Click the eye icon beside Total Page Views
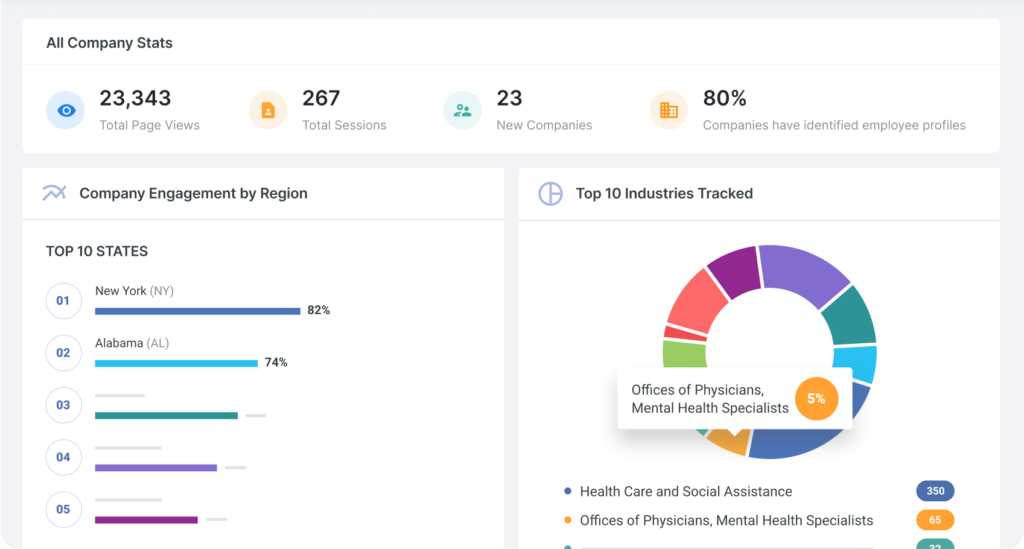Image resolution: width=1024 pixels, height=549 pixels. [x=66, y=110]
